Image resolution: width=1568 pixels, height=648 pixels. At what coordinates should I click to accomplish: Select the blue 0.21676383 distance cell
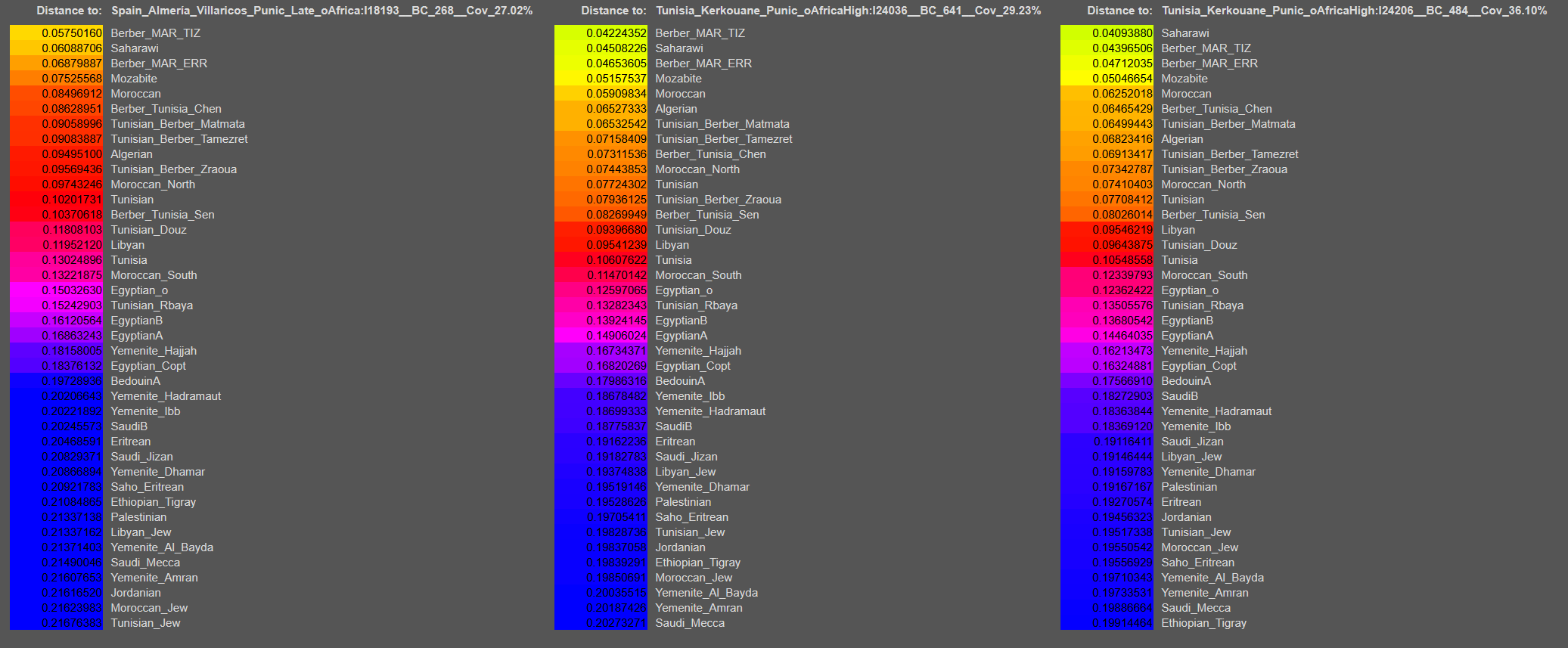pyautogui.click(x=57, y=623)
